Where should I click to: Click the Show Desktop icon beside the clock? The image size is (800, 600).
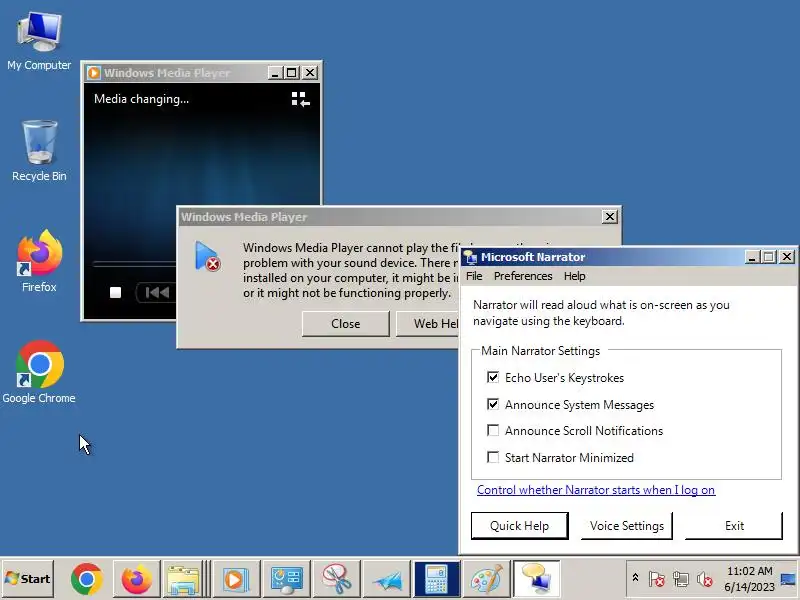[x=788, y=579]
